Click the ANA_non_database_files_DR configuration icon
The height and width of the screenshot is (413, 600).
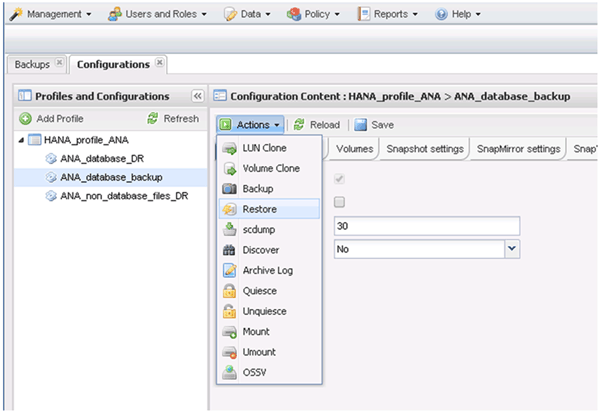click(51, 196)
